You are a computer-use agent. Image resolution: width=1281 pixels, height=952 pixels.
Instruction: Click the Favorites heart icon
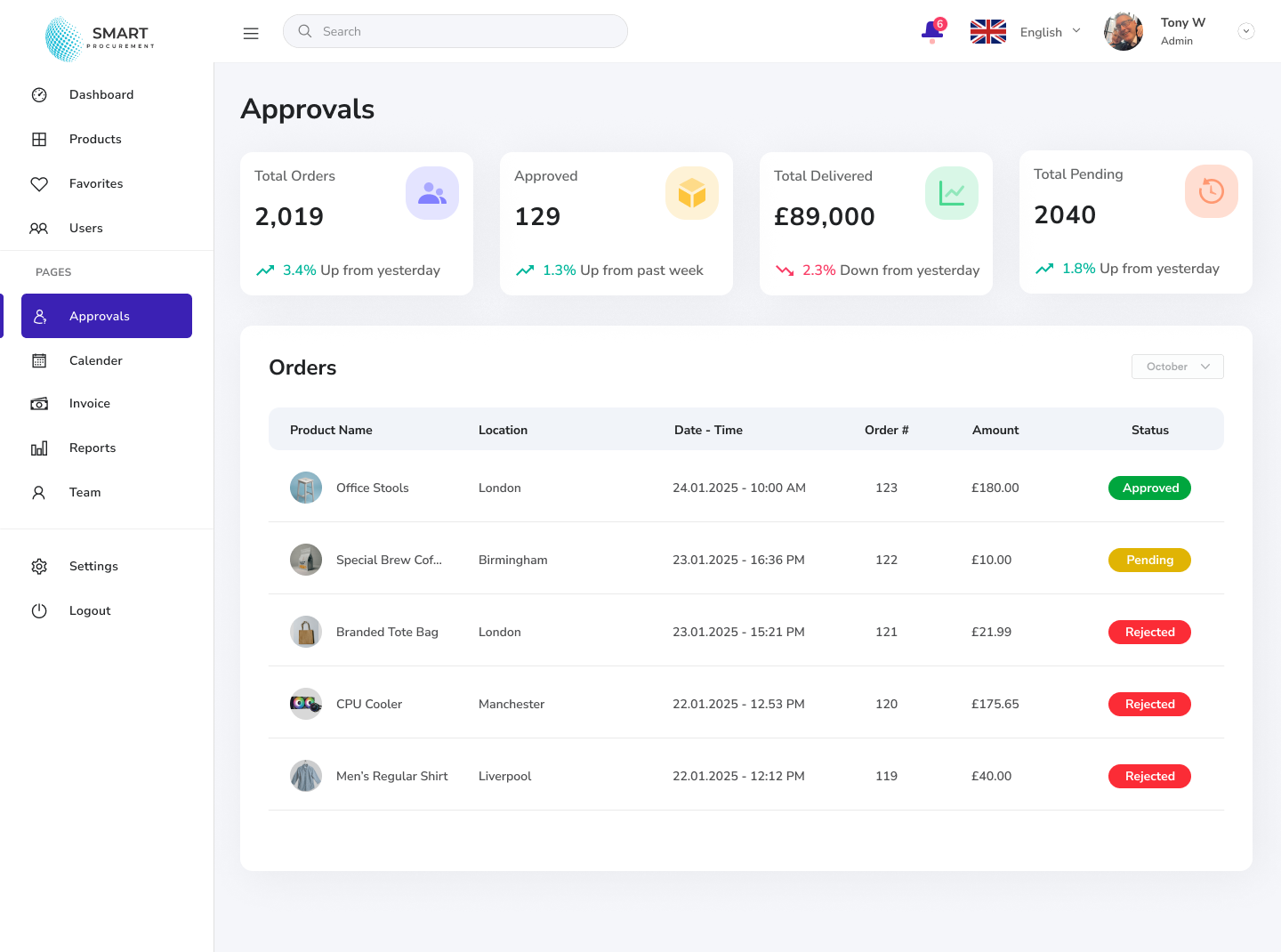pyautogui.click(x=39, y=183)
